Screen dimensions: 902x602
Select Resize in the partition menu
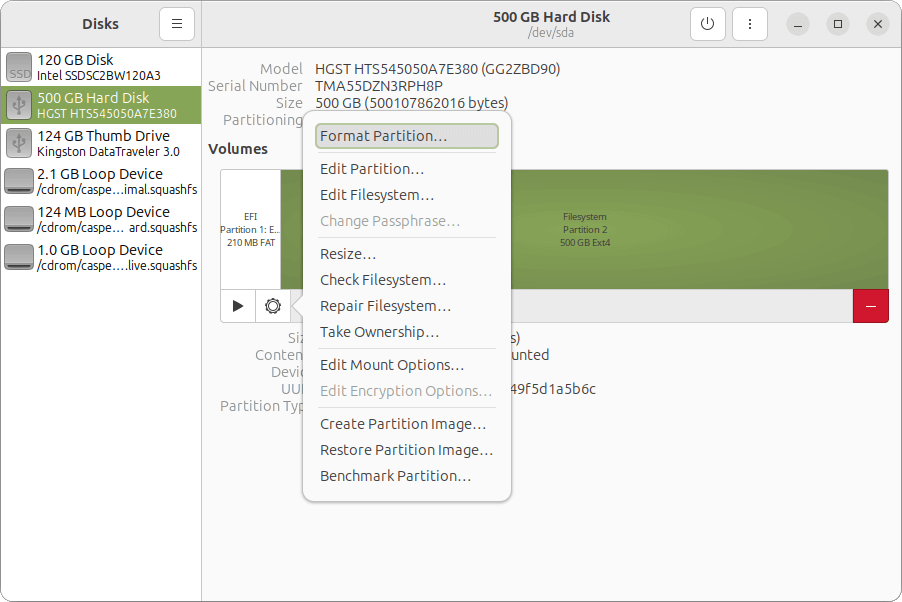click(348, 254)
